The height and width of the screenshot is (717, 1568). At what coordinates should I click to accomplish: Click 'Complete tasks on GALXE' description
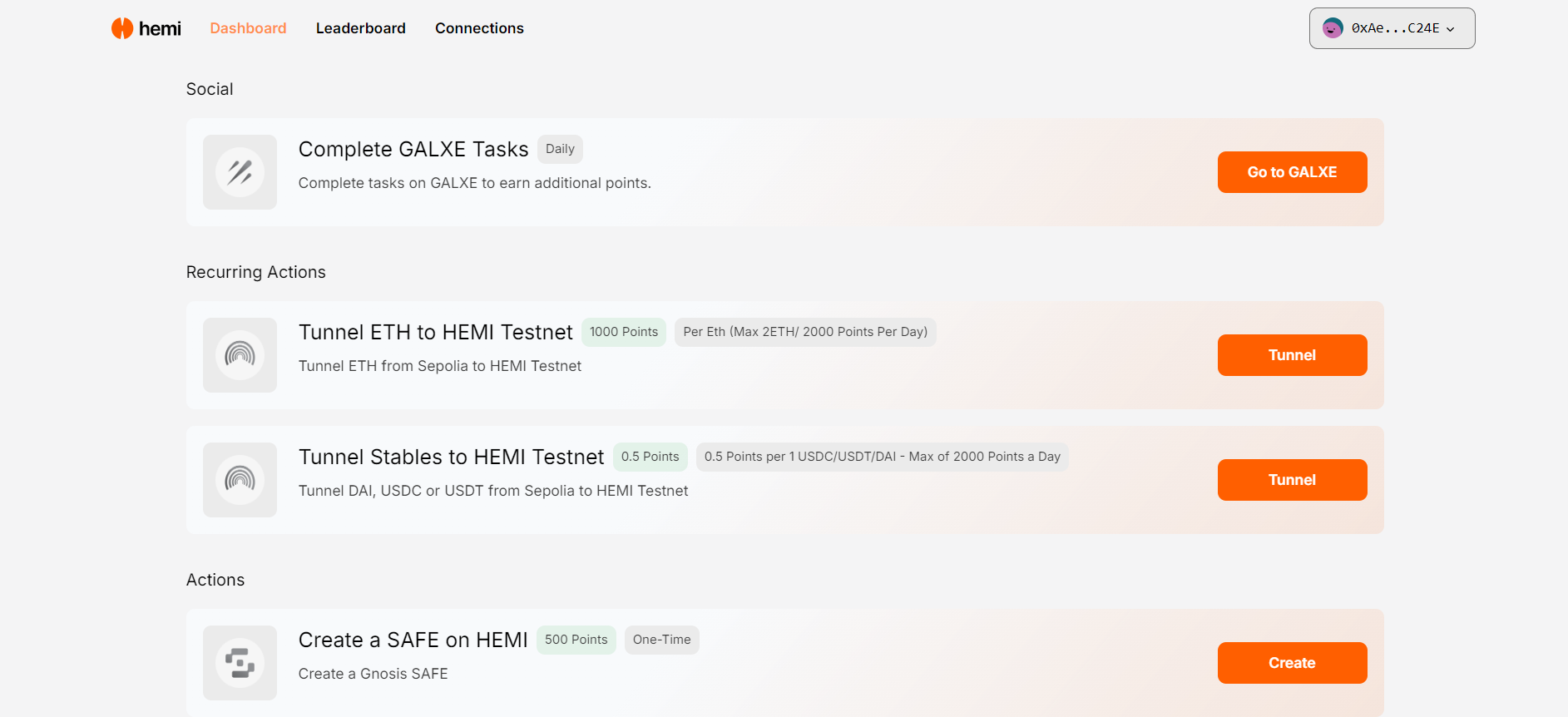click(x=475, y=183)
